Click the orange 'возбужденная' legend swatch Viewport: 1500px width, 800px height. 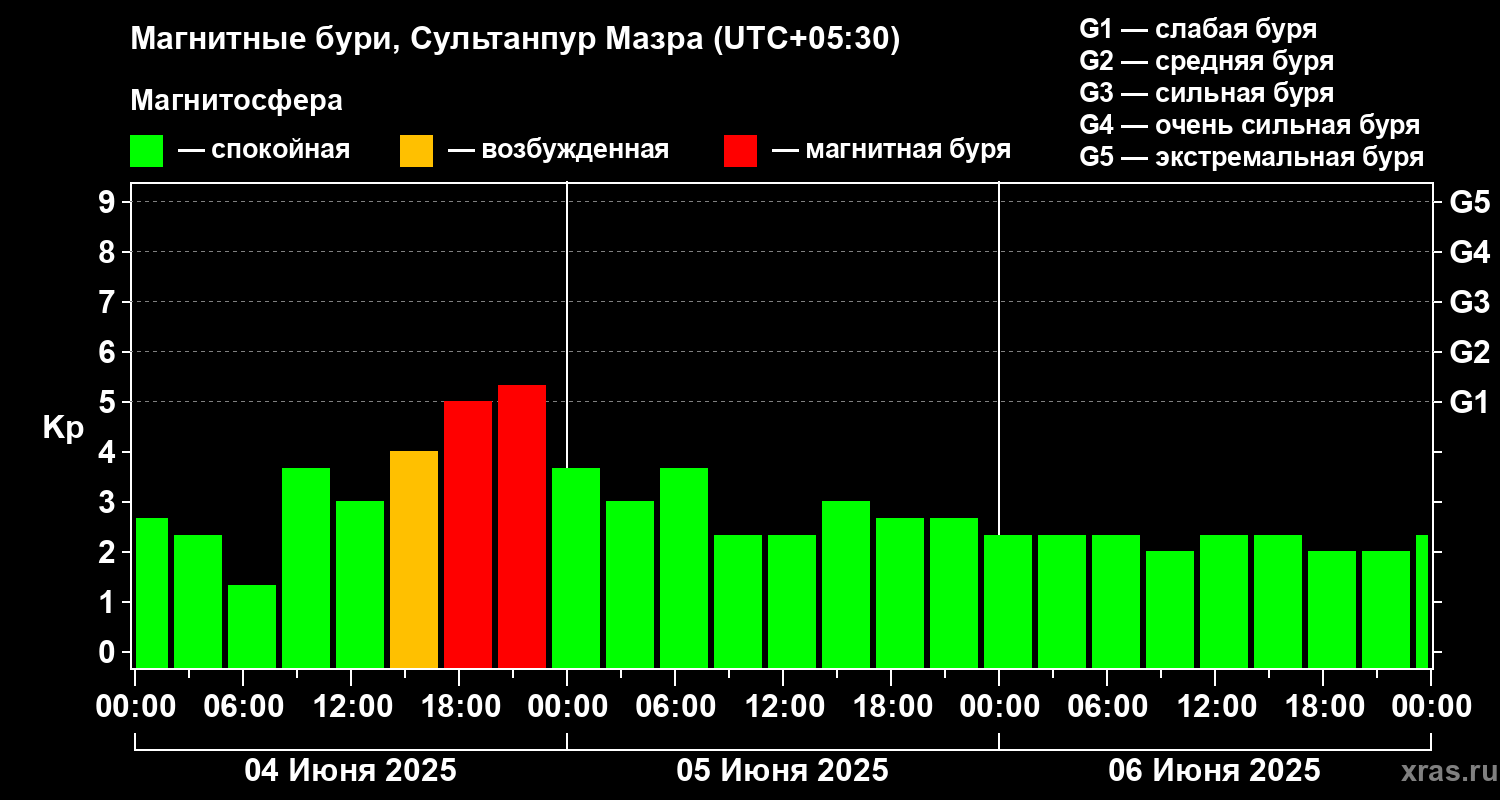tap(416, 151)
